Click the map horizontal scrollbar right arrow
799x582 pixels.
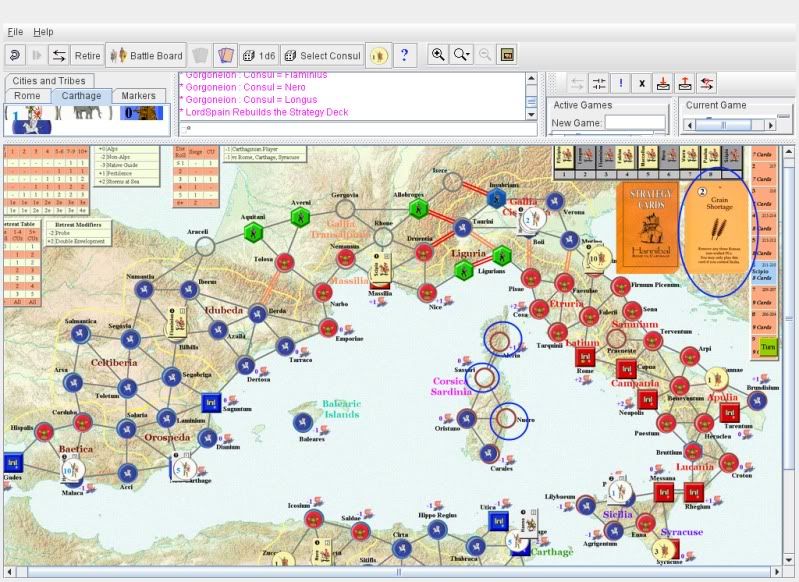click(777, 572)
